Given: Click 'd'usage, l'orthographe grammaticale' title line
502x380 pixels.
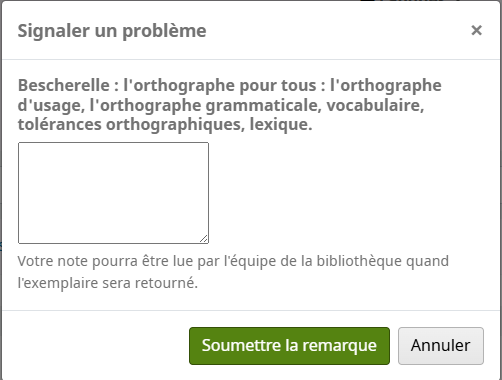Looking at the screenshot, I should pyautogui.click(x=169, y=105).
